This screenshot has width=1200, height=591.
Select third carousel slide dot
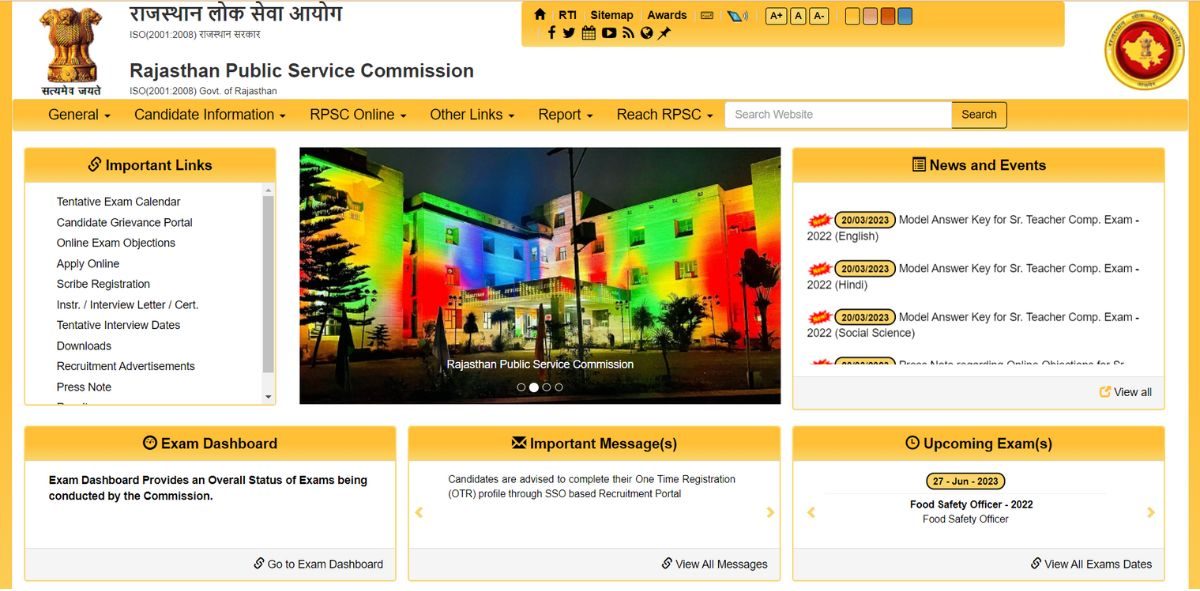pyautogui.click(x=546, y=387)
